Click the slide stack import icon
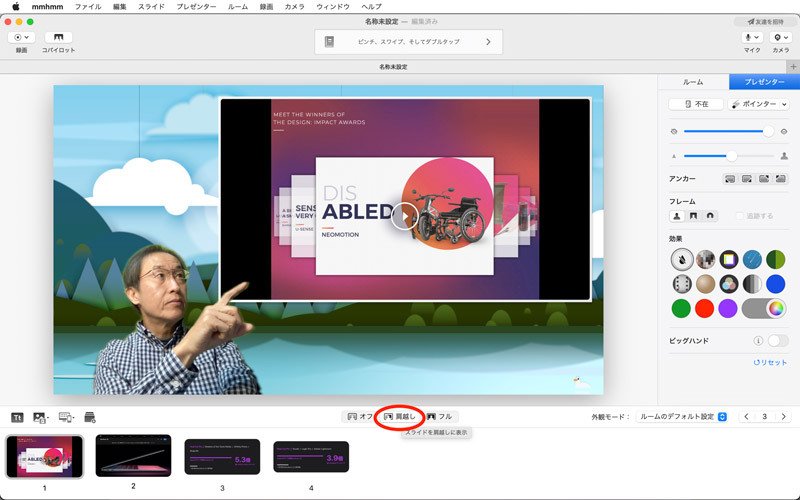The width and height of the screenshot is (800, 500). click(90, 417)
